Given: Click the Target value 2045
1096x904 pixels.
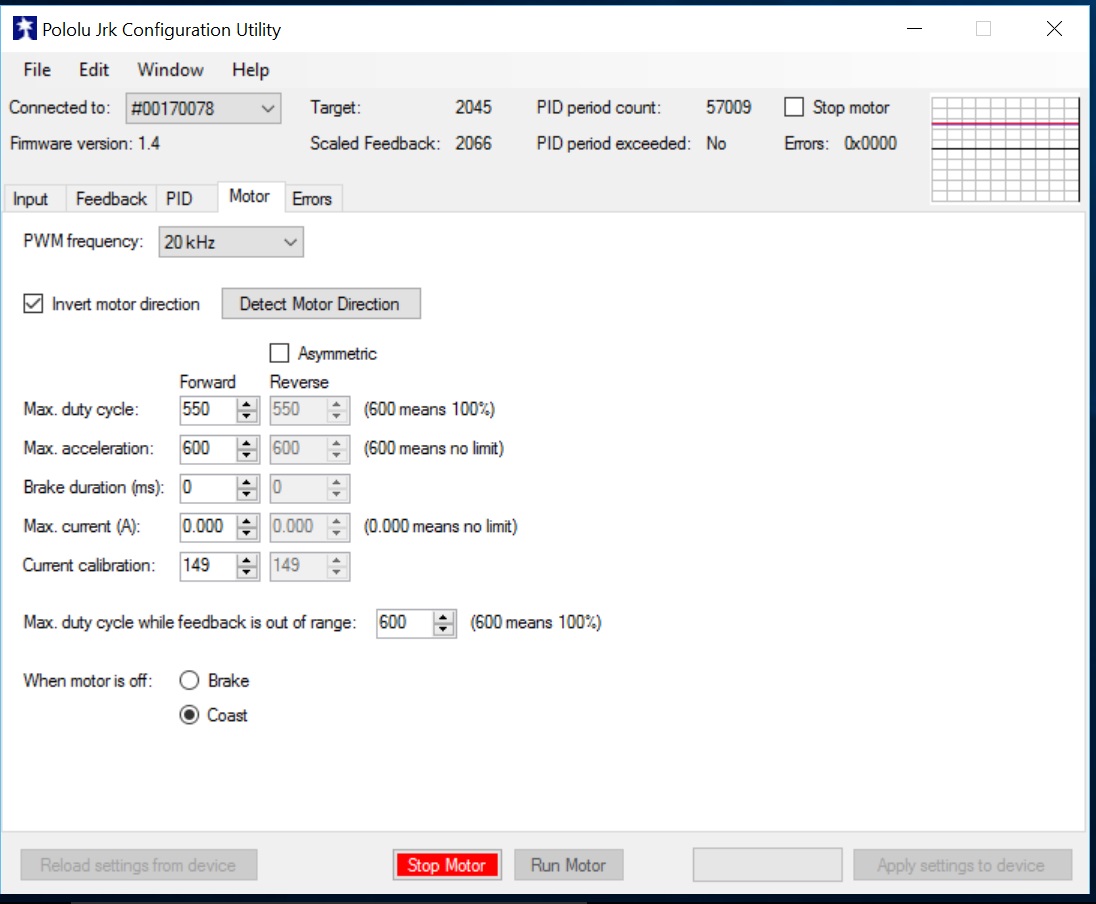Looking at the screenshot, I should [473, 108].
